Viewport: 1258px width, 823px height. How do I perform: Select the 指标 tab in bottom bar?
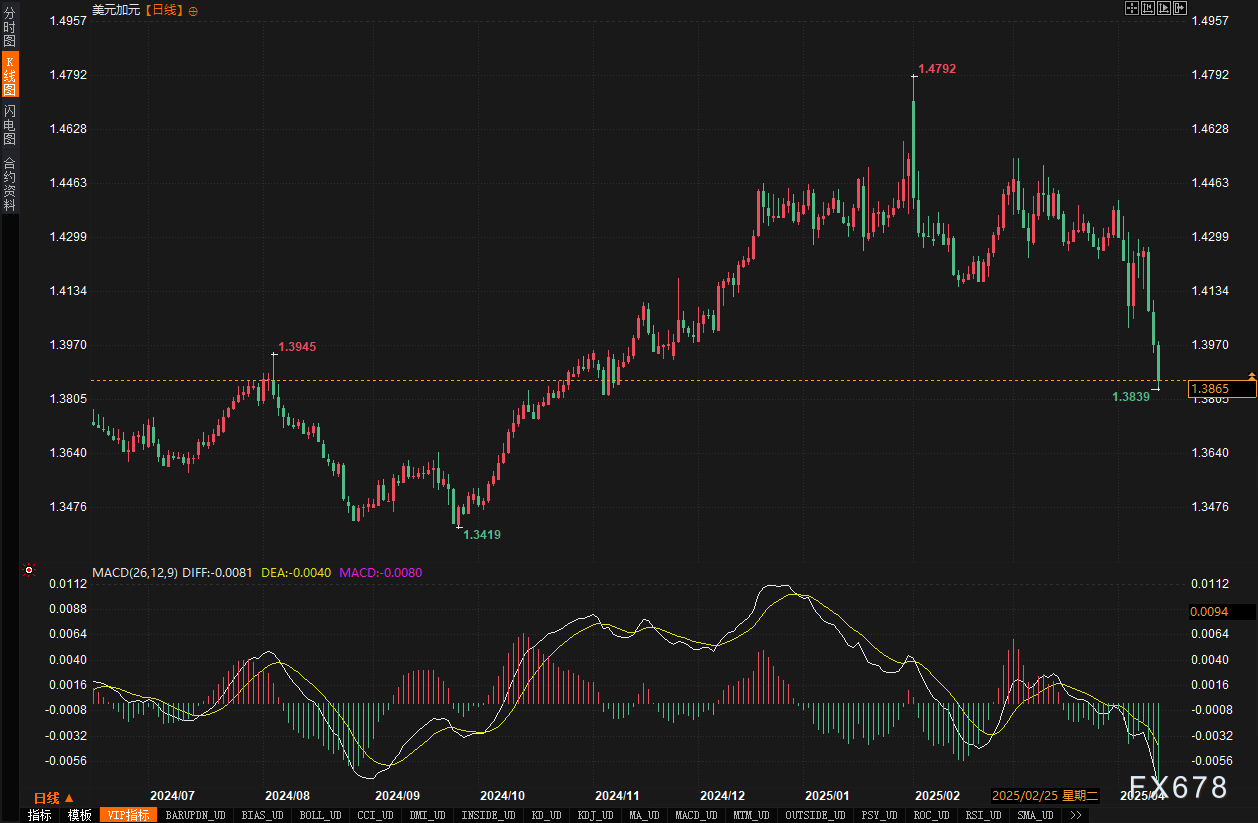39,815
